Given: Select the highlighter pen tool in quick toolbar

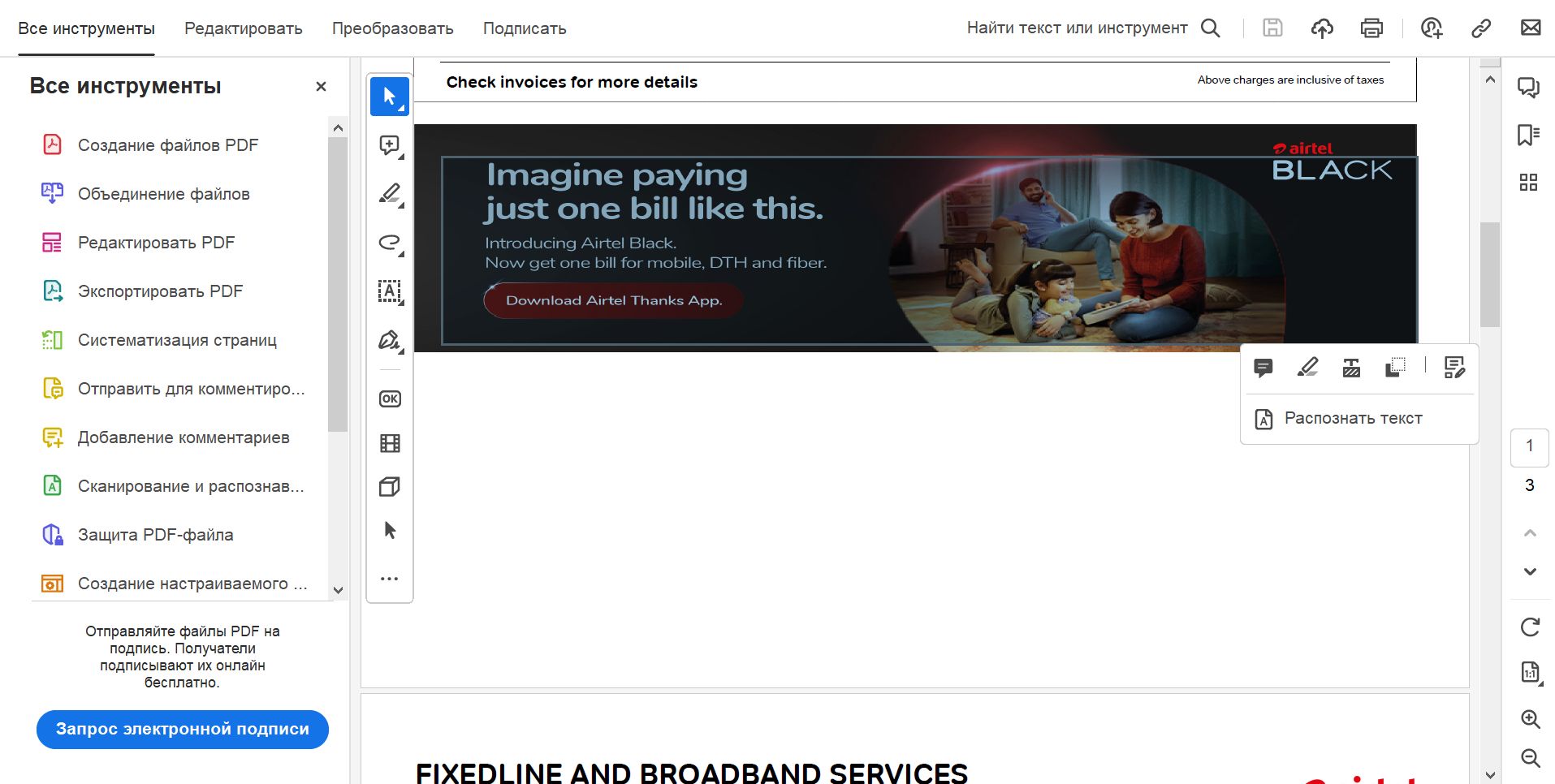Looking at the screenshot, I should tap(390, 194).
